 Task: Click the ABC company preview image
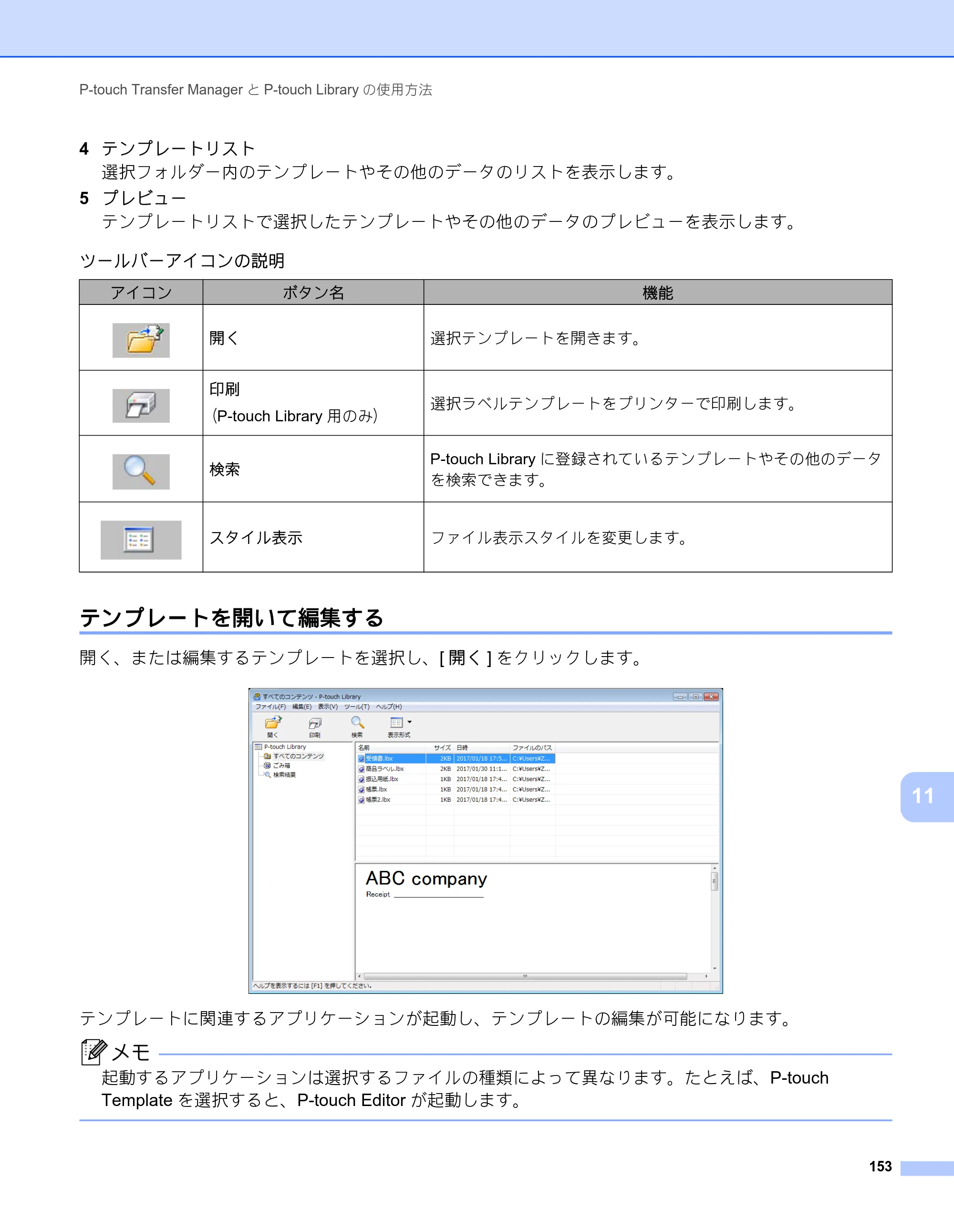point(426,883)
